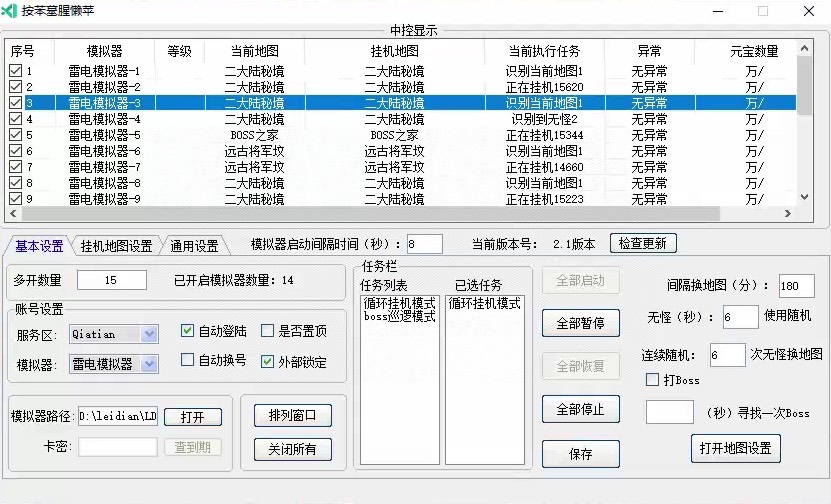Click the table's vertical scrollbar thumb

804,85
